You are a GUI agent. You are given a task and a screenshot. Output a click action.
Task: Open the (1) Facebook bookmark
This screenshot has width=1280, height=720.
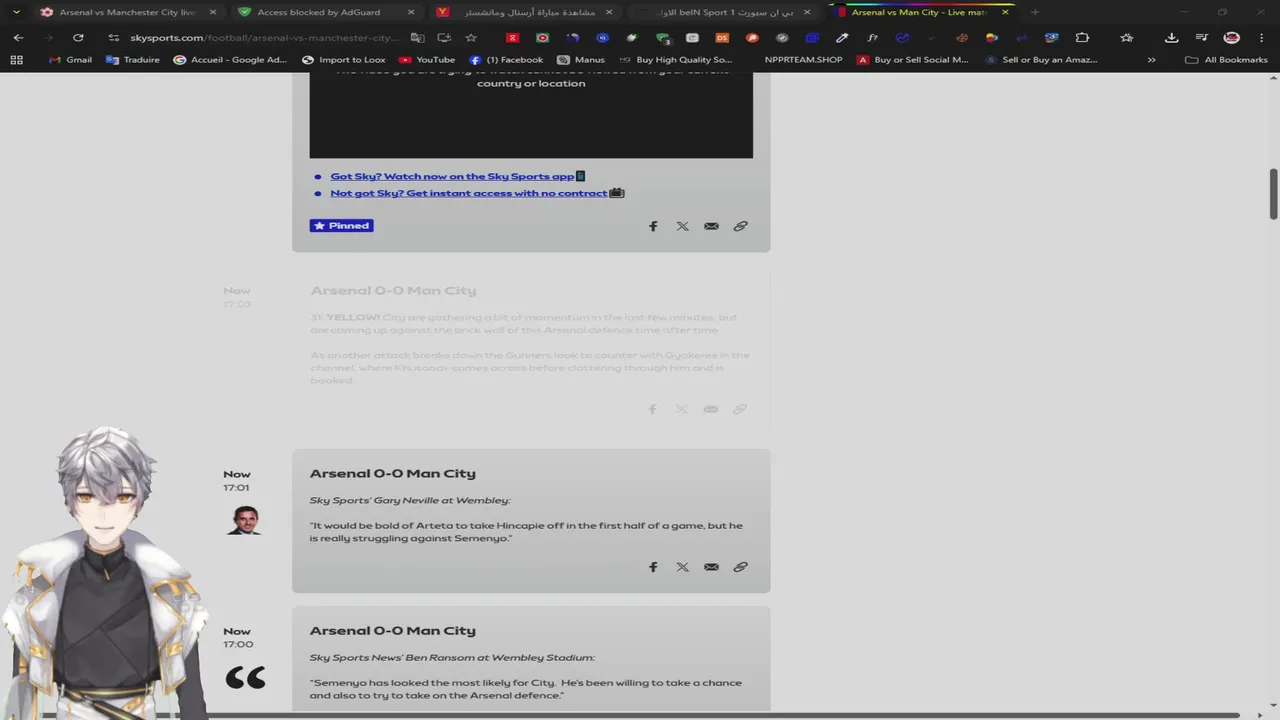[x=506, y=60]
